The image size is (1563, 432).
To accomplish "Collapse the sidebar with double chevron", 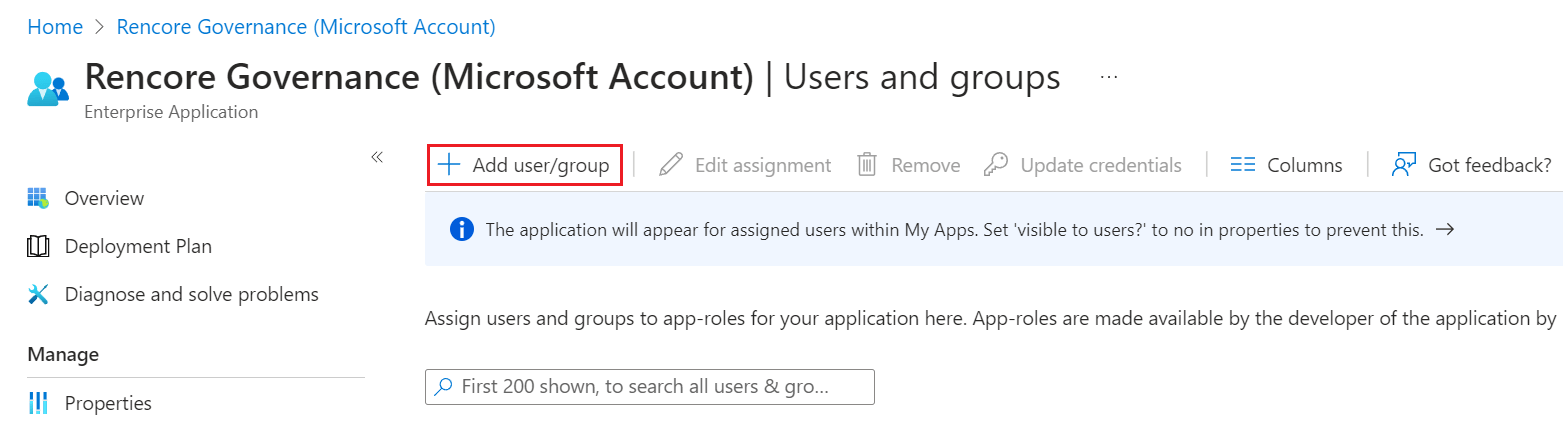I will [377, 157].
